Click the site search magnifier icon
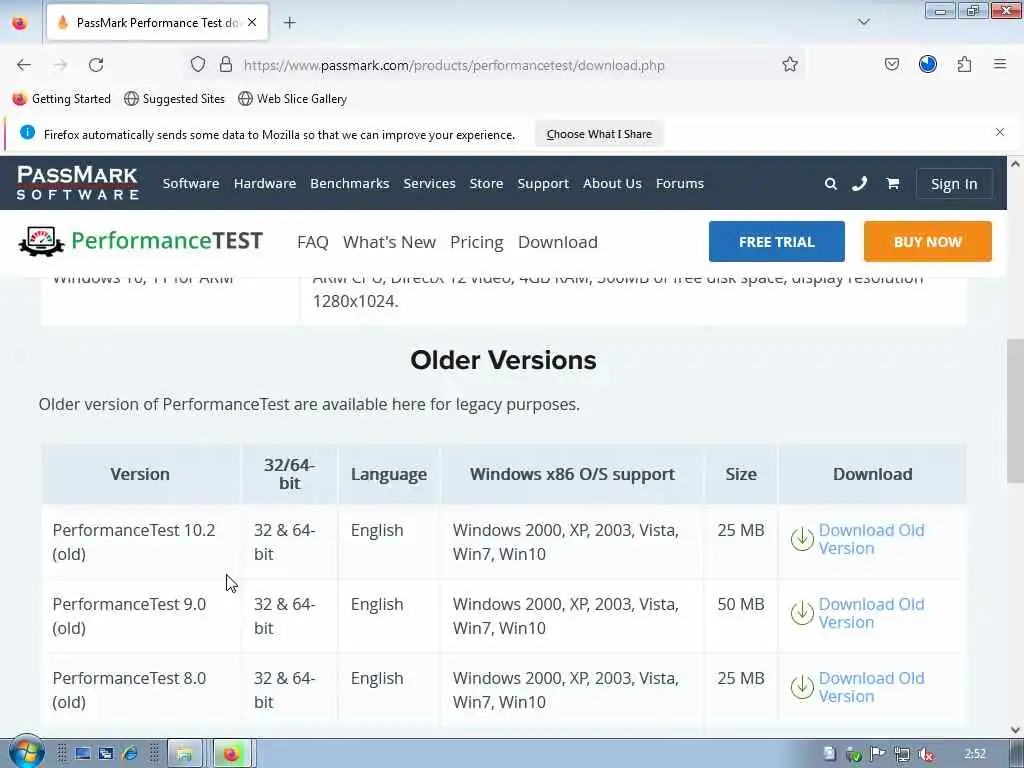Screen dimensions: 1024x768 831,184
